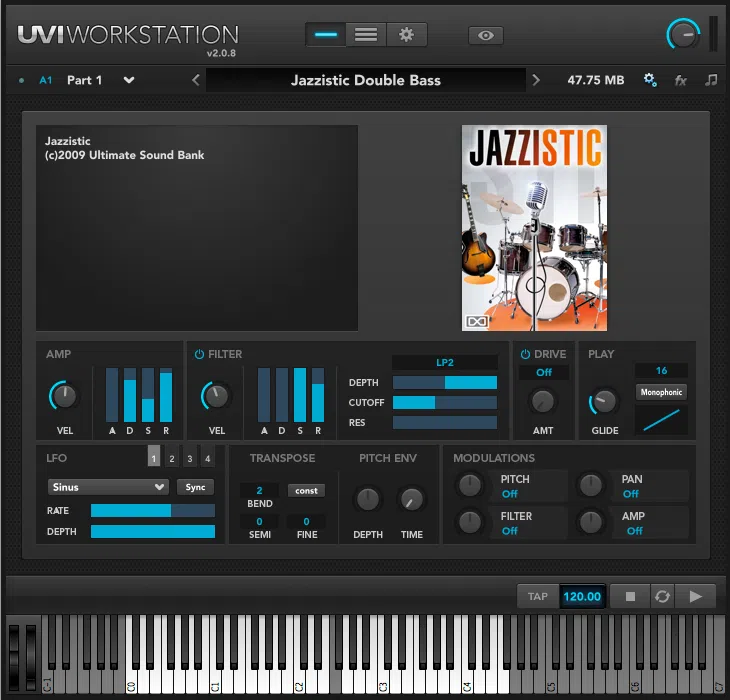Adjust the FILTER velocity knob
Viewport: 730px width, 700px height.
pos(216,396)
